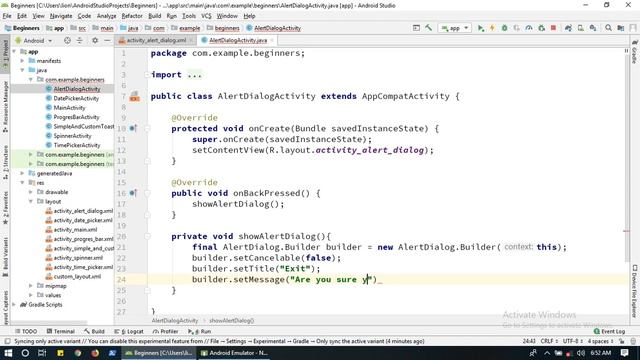
Task: Open the TODO tool window
Action: point(26,331)
